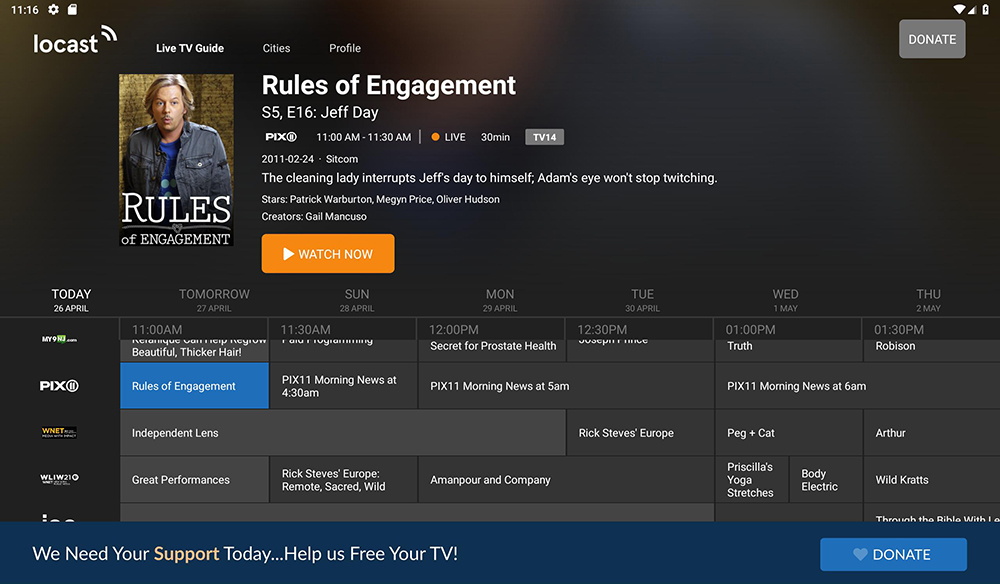Select the Beautiful, Thicker Hair! program

195,351
